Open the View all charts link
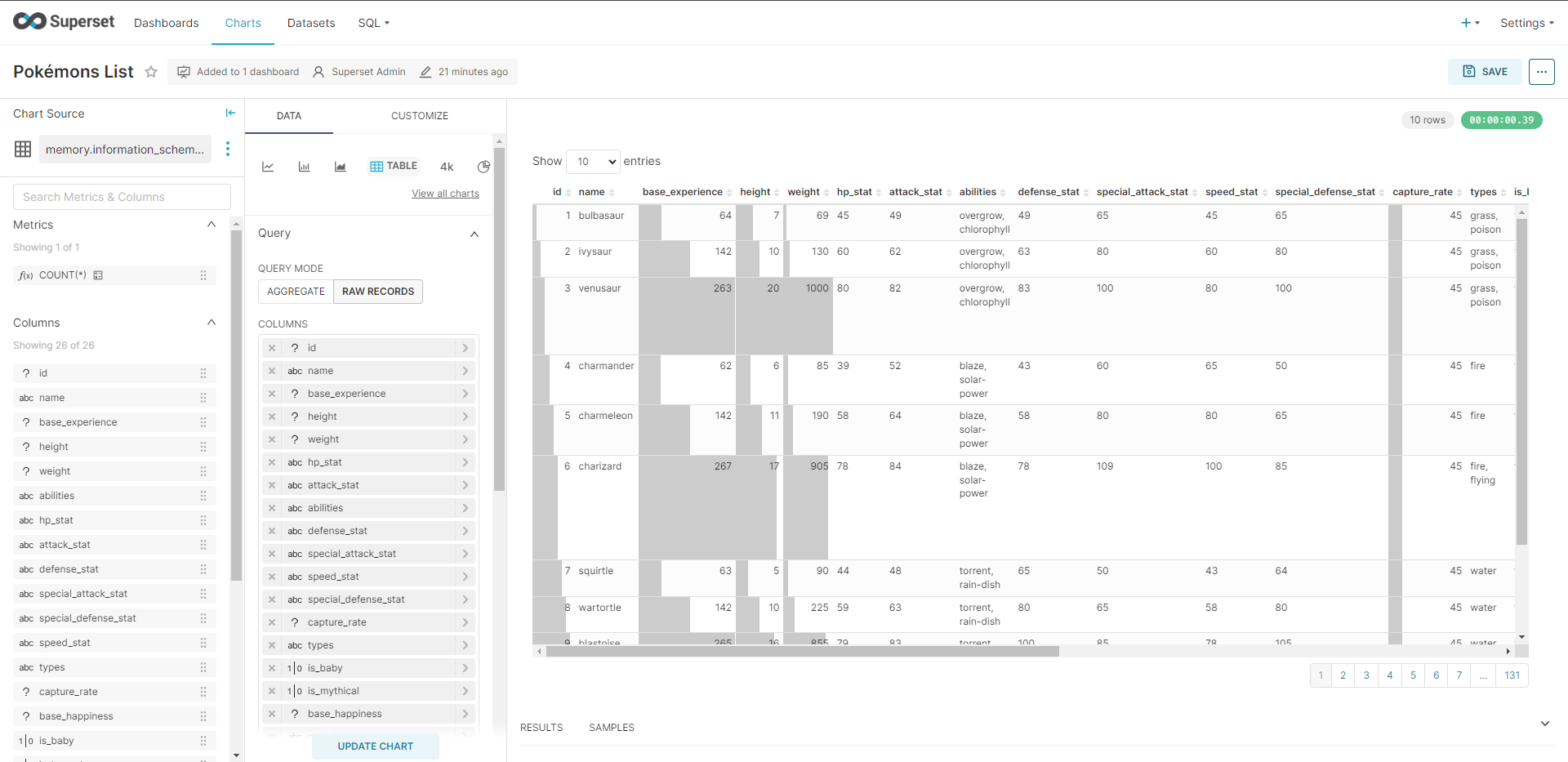The width and height of the screenshot is (1568, 762). coord(445,194)
